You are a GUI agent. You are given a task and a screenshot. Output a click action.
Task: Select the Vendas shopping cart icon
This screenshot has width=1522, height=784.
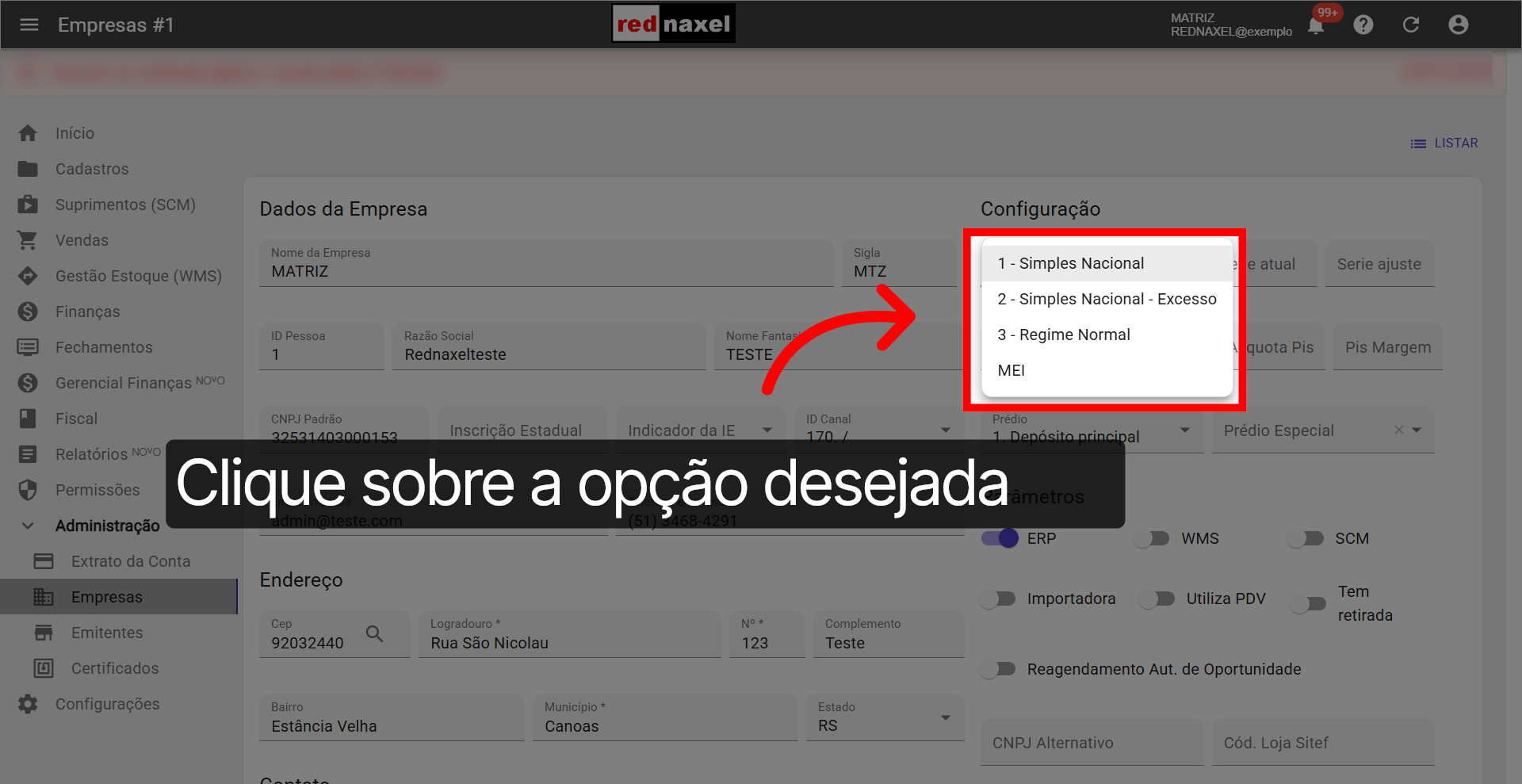28,239
